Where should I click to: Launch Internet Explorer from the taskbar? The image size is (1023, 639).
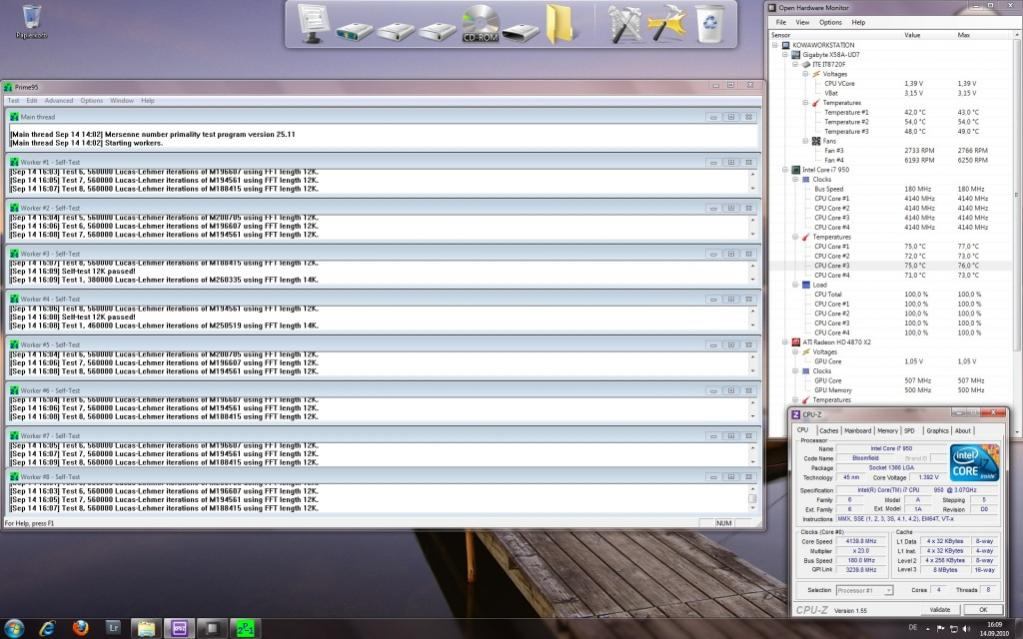[x=48, y=628]
